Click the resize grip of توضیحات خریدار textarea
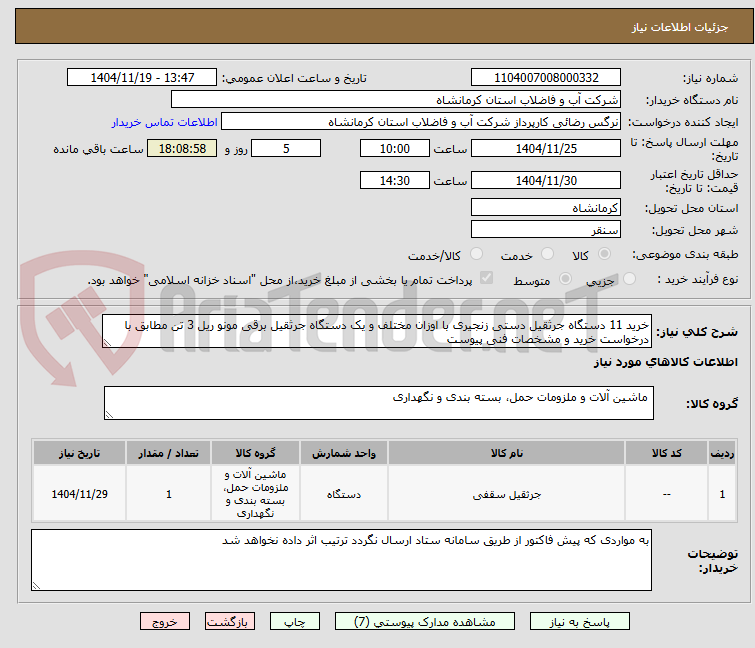Viewport: 755px width, 648px height. point(36,585)
